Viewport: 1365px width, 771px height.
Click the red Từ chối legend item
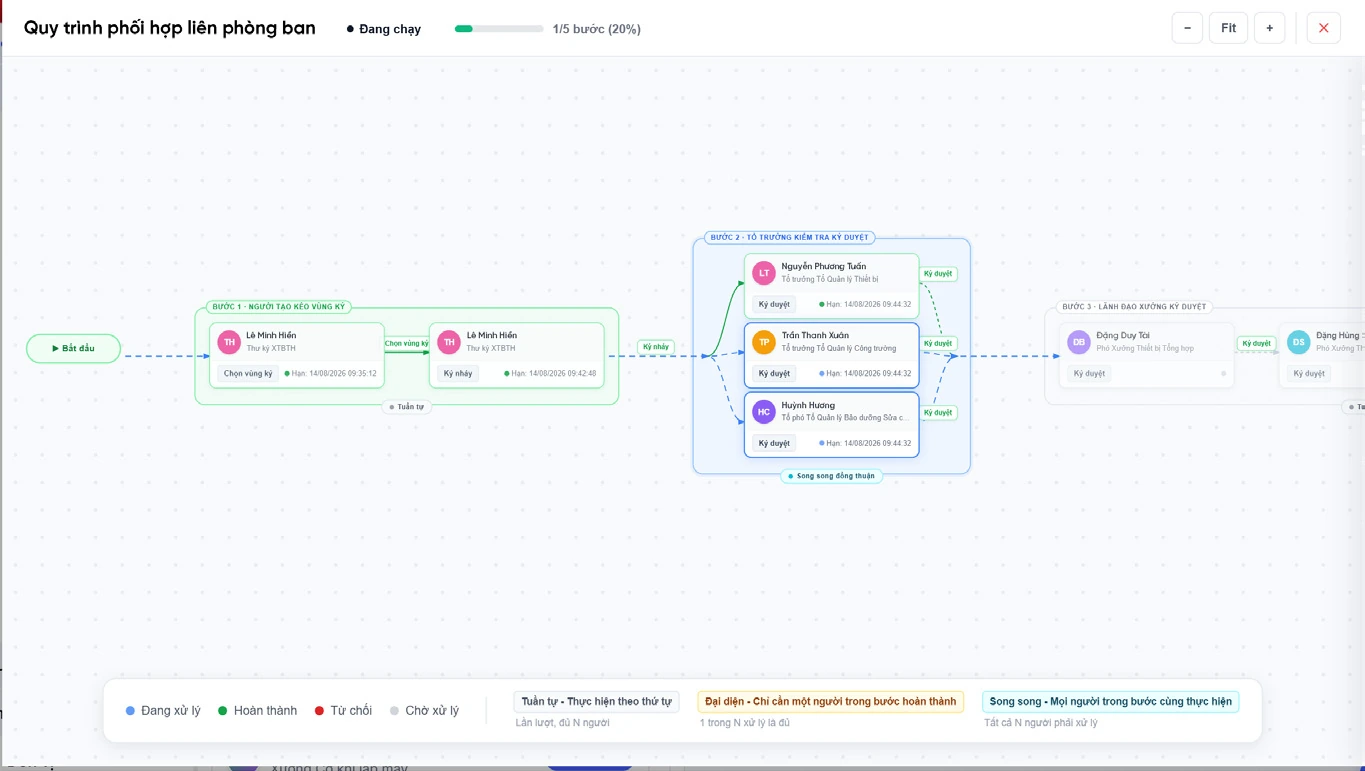(343, 711)
